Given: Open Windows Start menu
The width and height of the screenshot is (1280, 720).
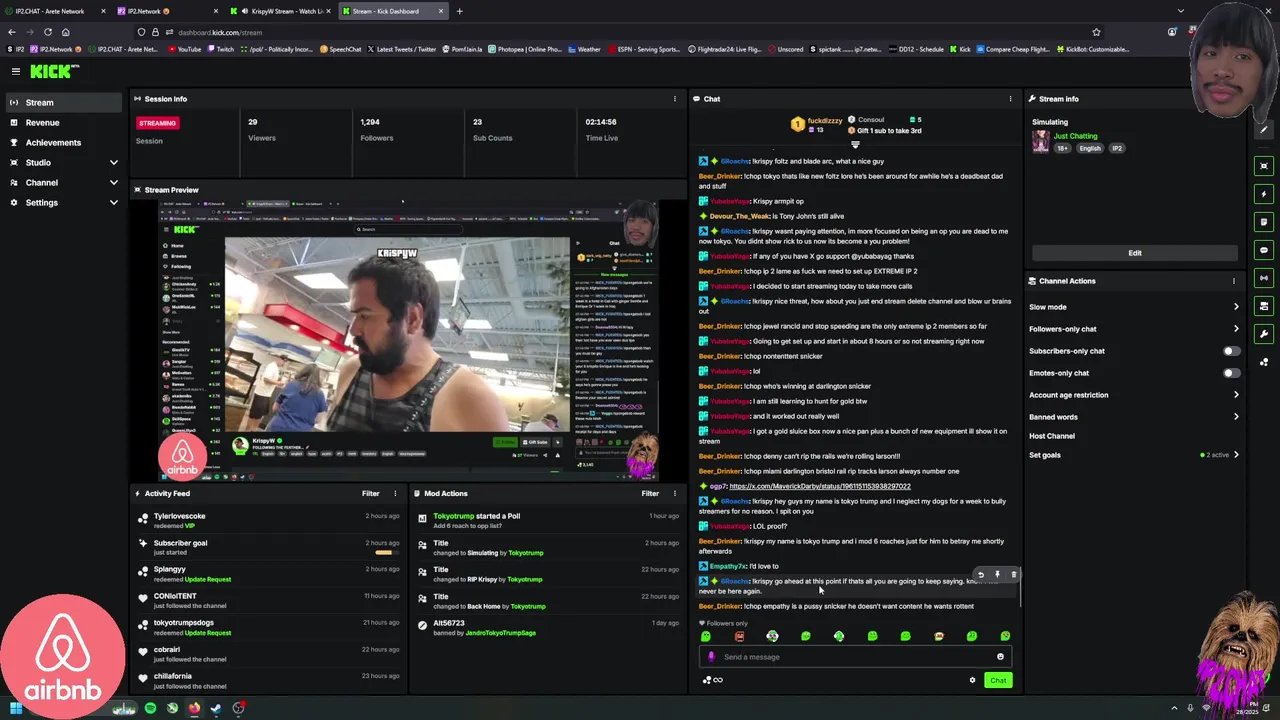Looking at the screenshot, I should click(x=17, y=708).
